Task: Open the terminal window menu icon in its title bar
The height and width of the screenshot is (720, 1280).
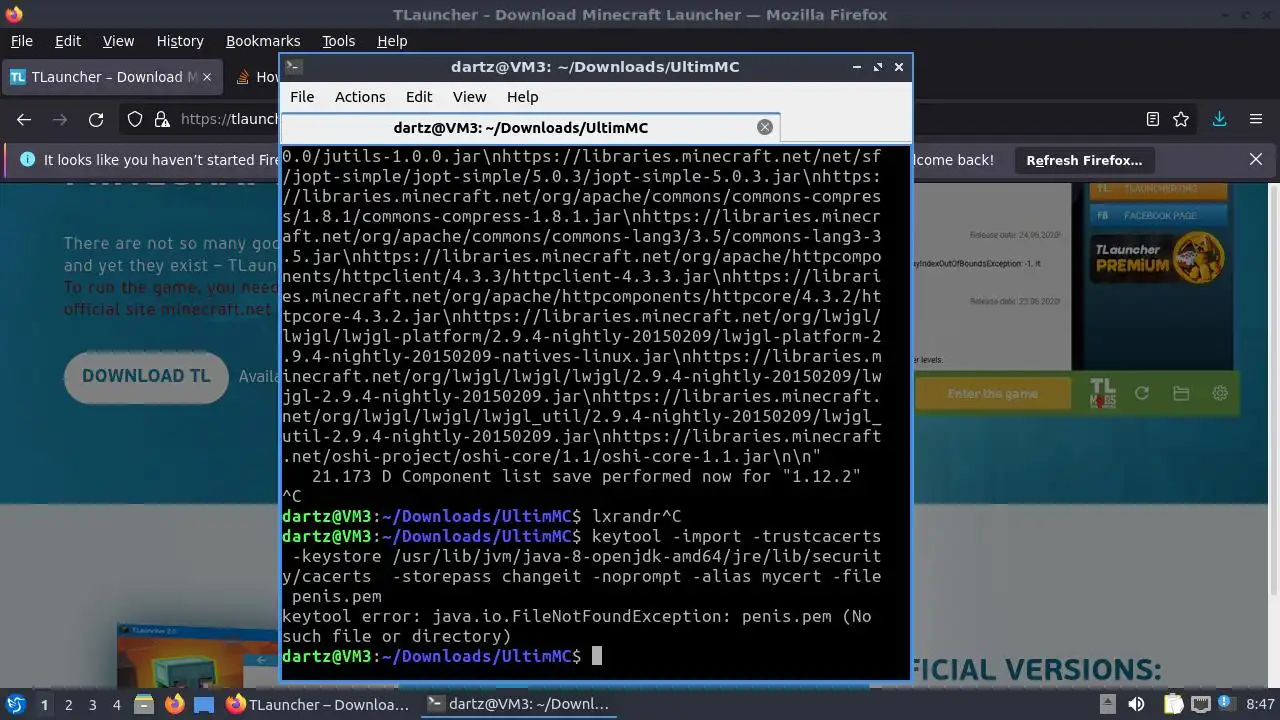Action: click(293, 67)
